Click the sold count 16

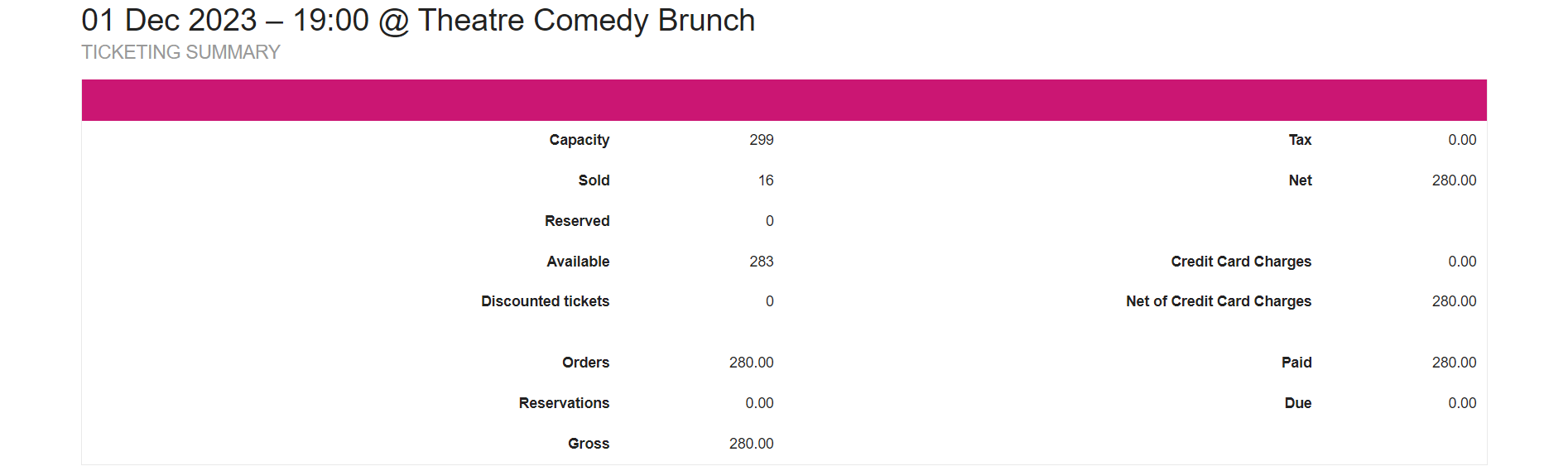pyautogui.click(x=766, y=180)
